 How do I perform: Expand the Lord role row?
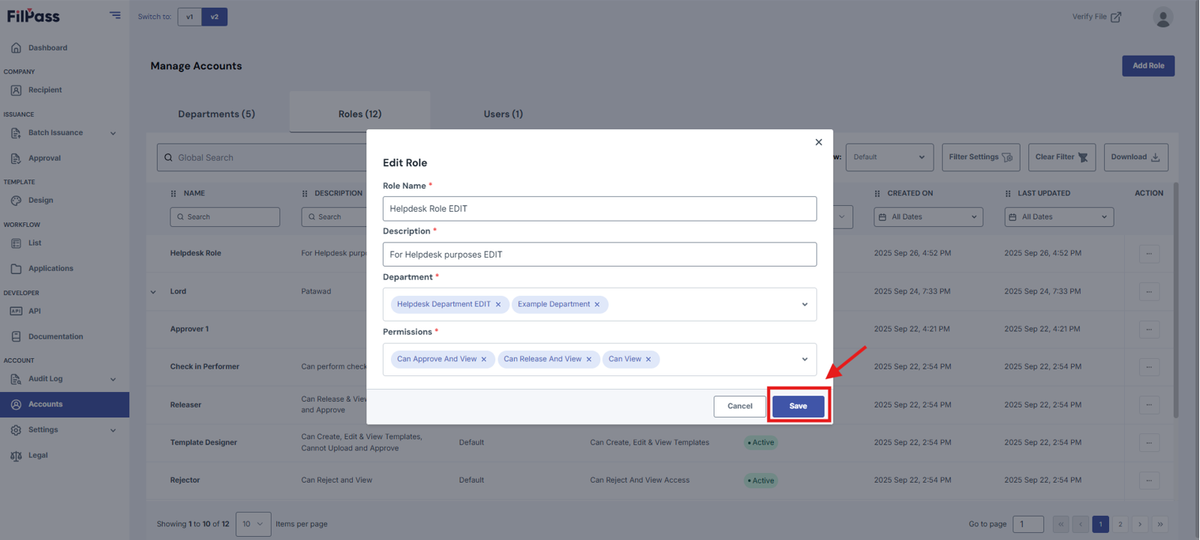coord(153,292)
